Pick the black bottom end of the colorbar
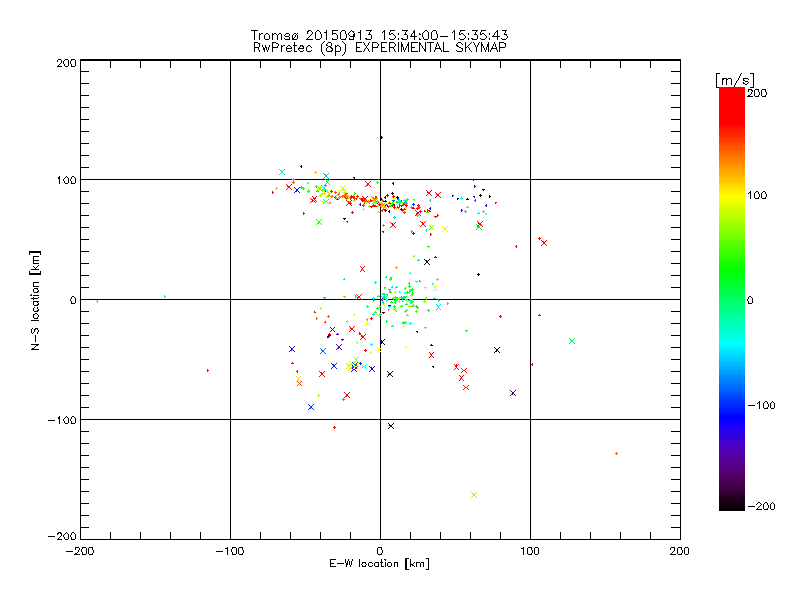Viewport: 800px width, 600px height. click(732, 505)
